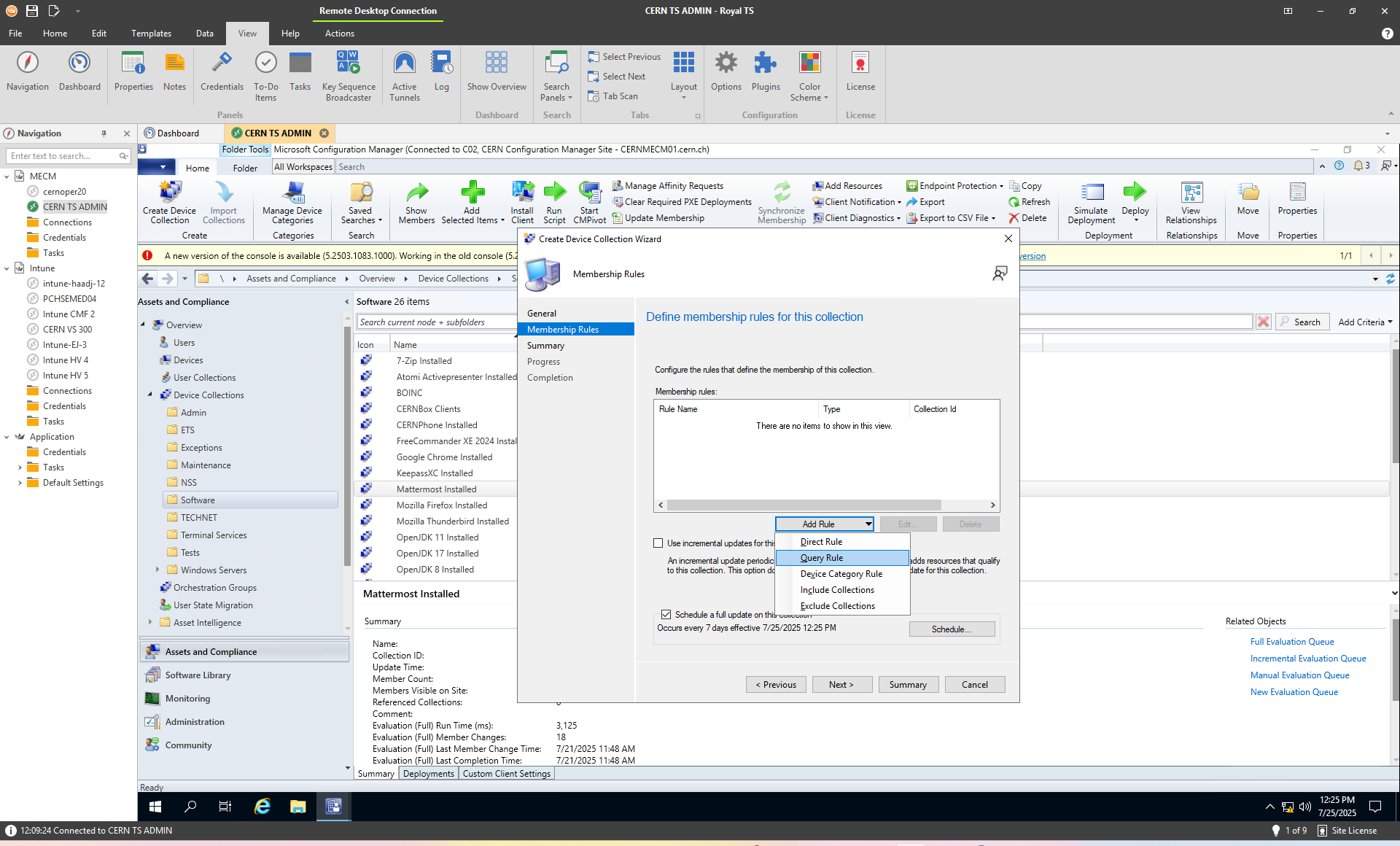This screenshot has height=846, width=1400.
Task: Open the Full Evaluation Queue link
Action: pos(1292,642)
